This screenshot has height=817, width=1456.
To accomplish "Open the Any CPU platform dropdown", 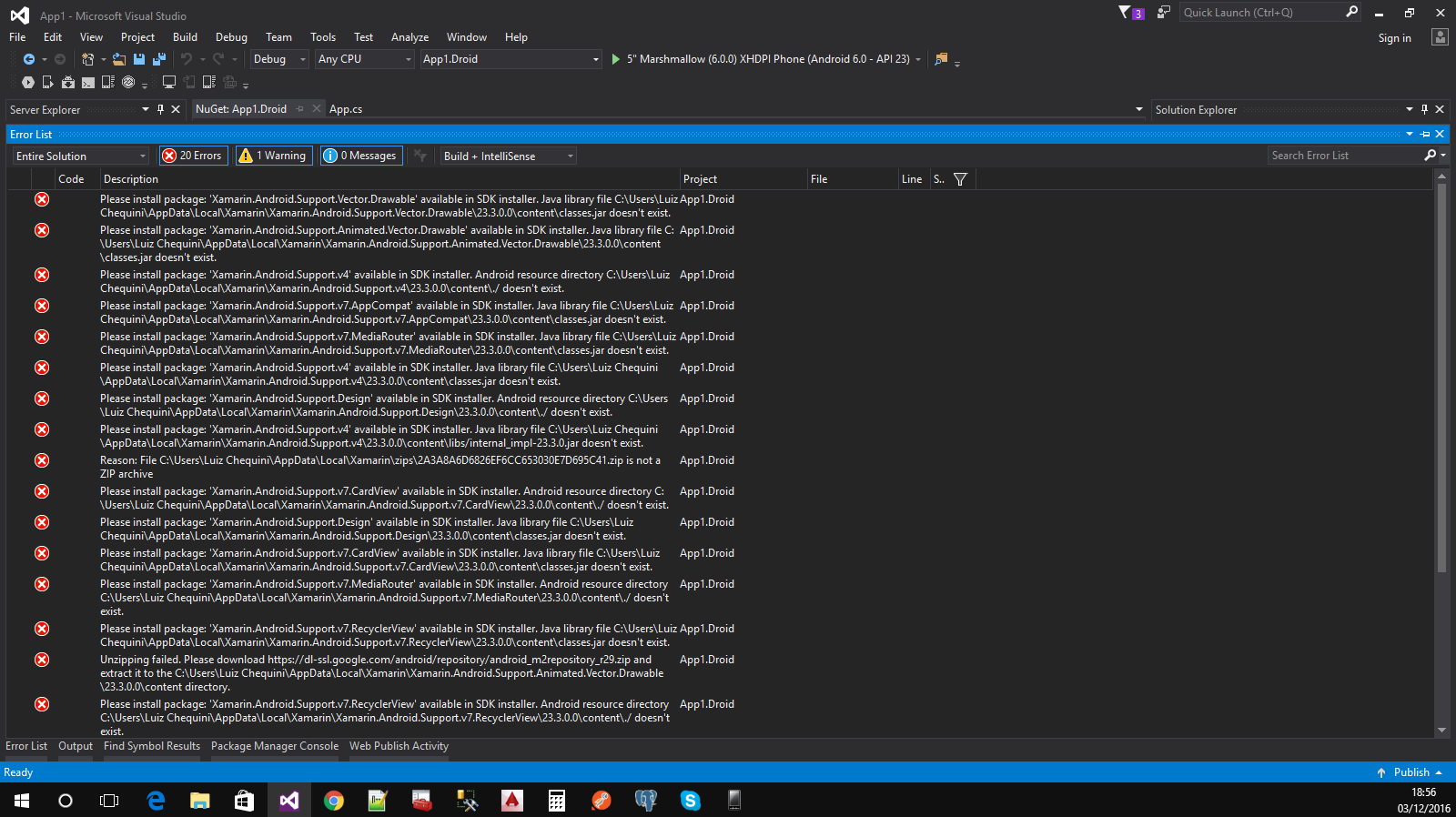I will click(x=365, y=59).
